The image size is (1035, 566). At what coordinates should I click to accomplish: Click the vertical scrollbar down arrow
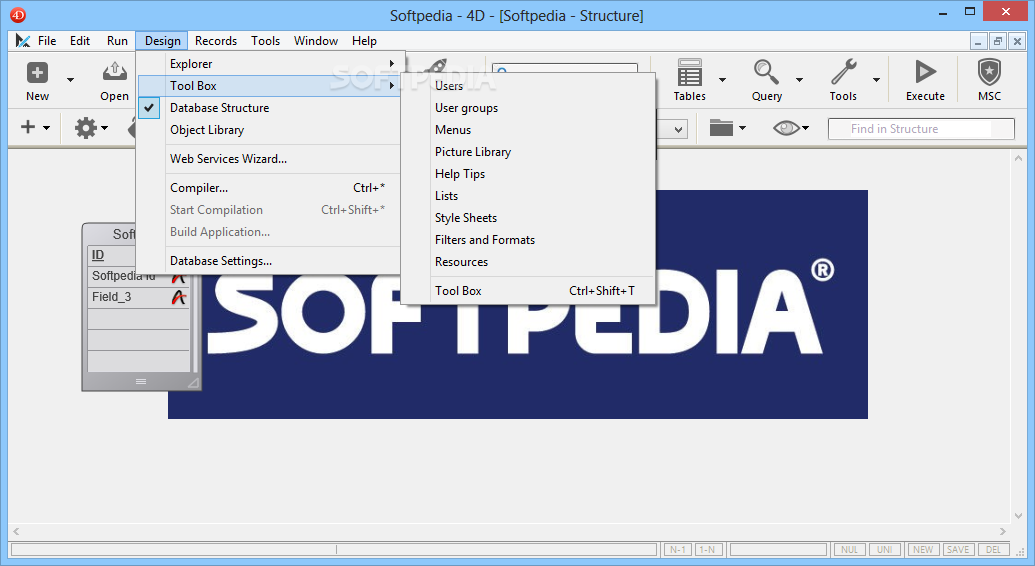[x=1018, y=516]
